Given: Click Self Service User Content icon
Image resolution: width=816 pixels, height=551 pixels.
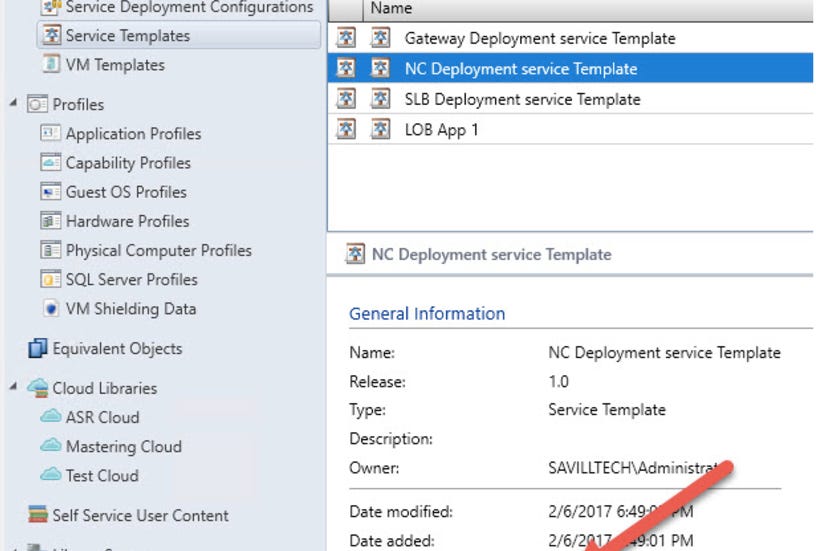Looking at the screenshot, I should click(38, 514).
